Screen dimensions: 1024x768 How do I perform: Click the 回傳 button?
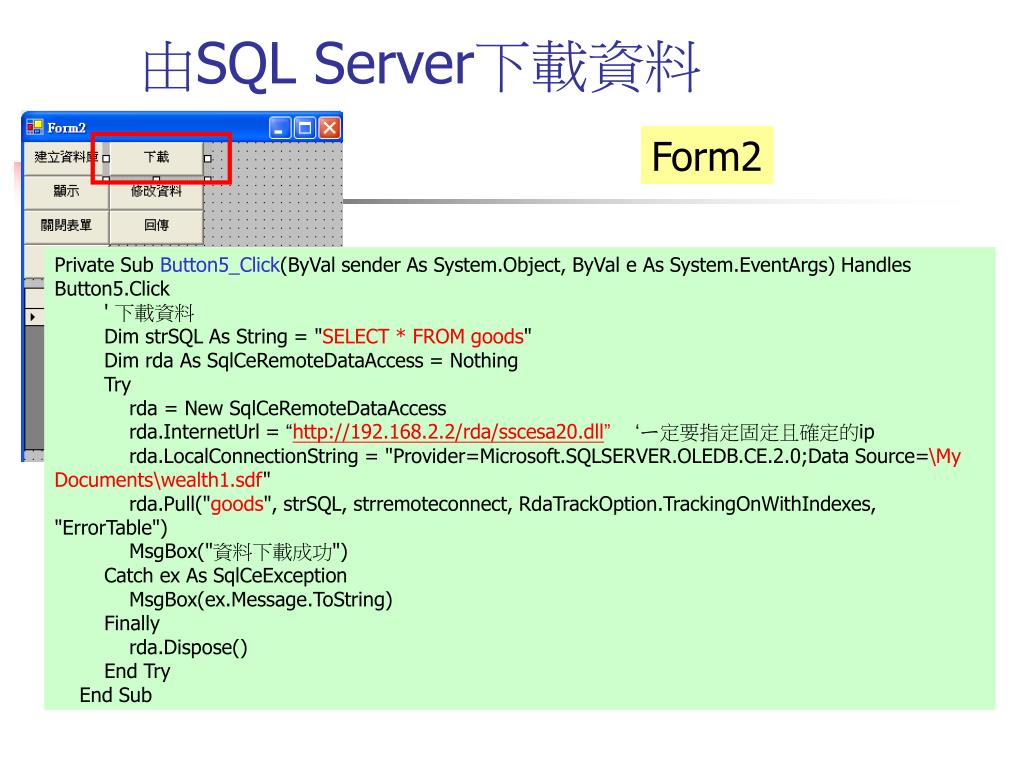pyautogui.click(x=156, y=225)
